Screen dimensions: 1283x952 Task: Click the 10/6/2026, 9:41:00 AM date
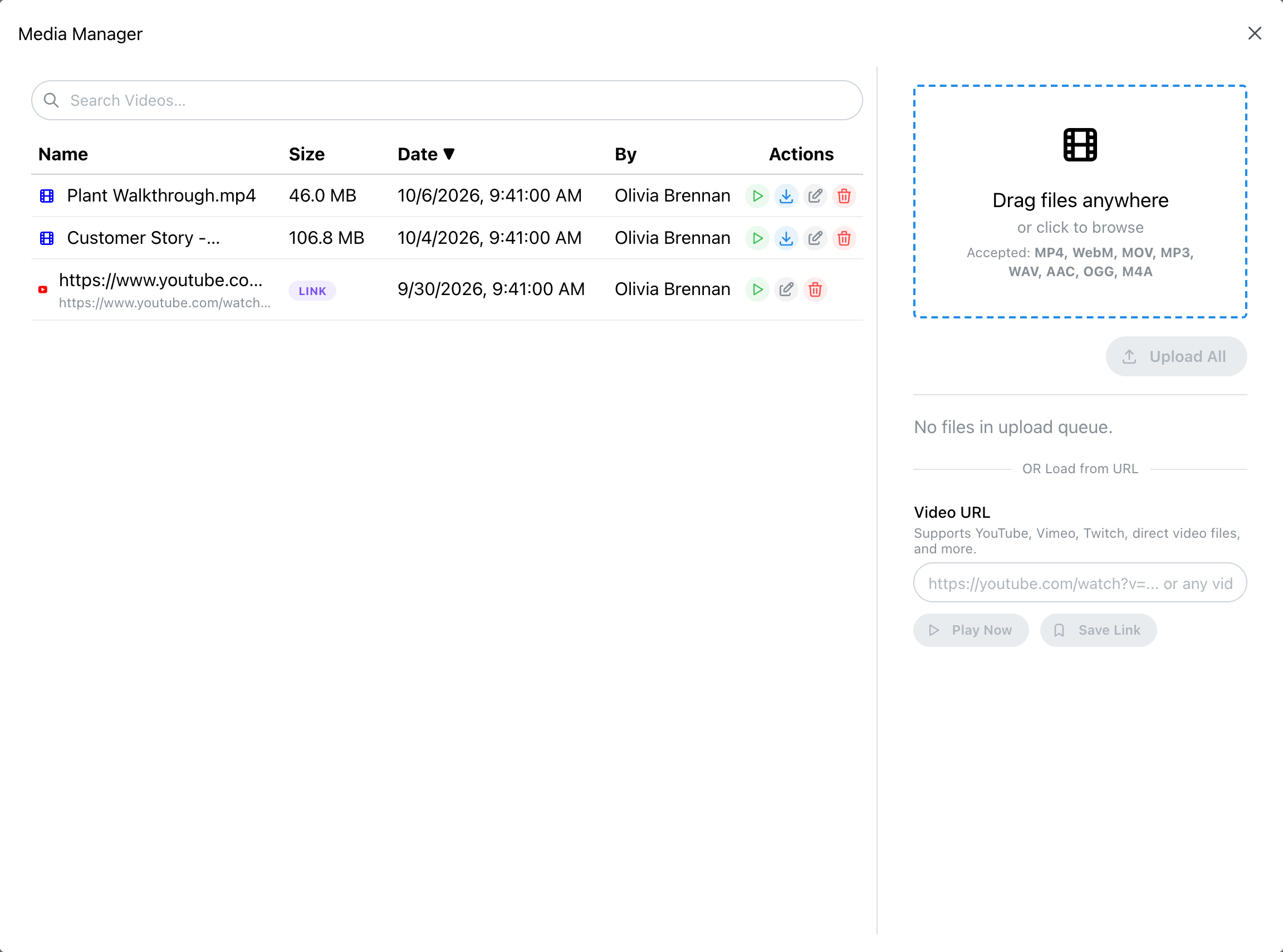[490, 196]
